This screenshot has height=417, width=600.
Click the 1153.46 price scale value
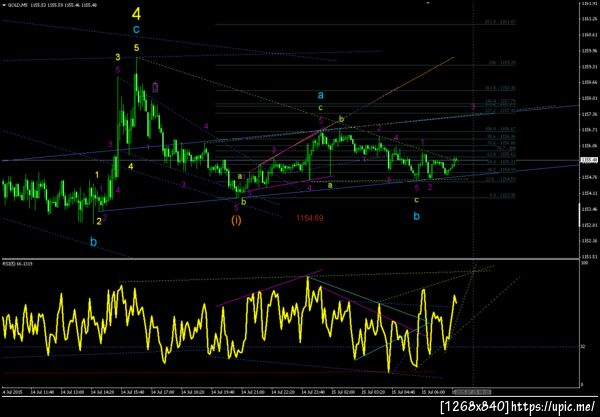click(590, 209)
